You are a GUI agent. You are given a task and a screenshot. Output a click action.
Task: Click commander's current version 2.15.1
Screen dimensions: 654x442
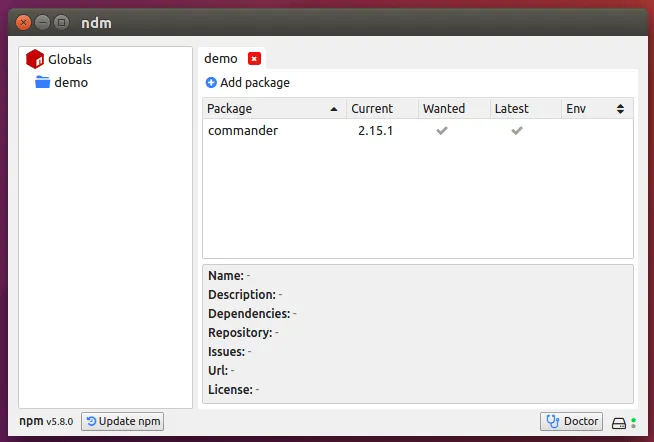(x=375, y=131)
